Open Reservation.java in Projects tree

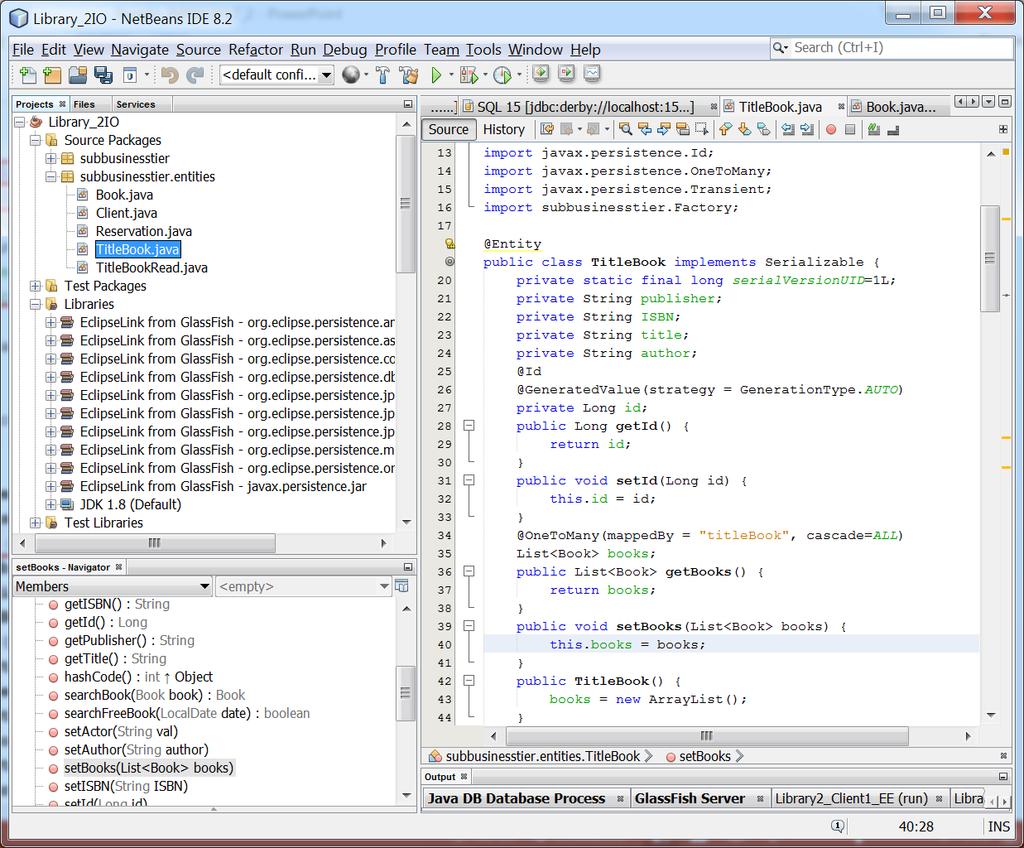pyautogui.click(x=144, y=231)
